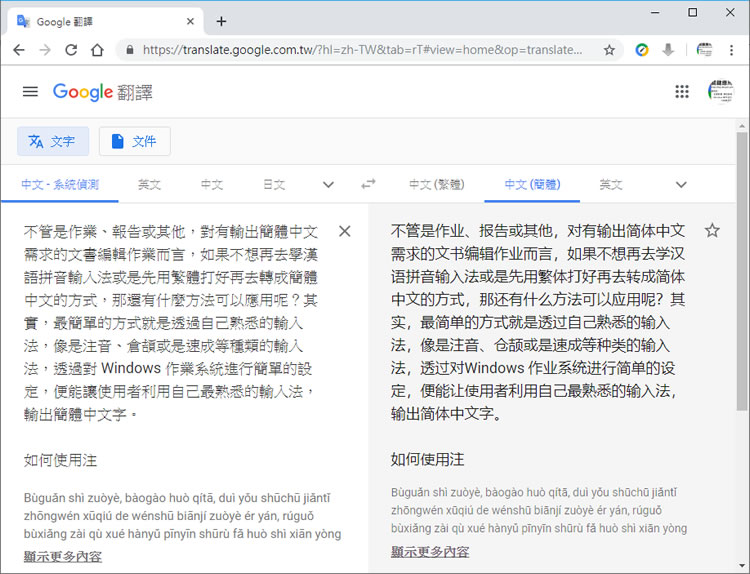Go back in the browser
This screenshot has width=750, height=574.
click(x=19, y=50)
